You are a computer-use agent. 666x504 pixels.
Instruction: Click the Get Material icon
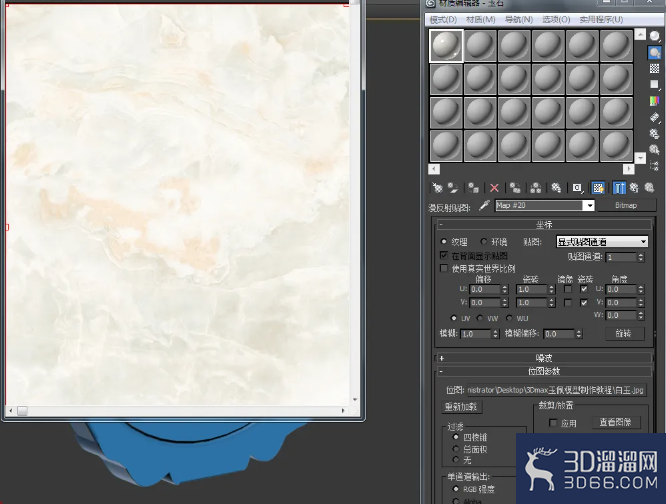click(x=437, y=188)
